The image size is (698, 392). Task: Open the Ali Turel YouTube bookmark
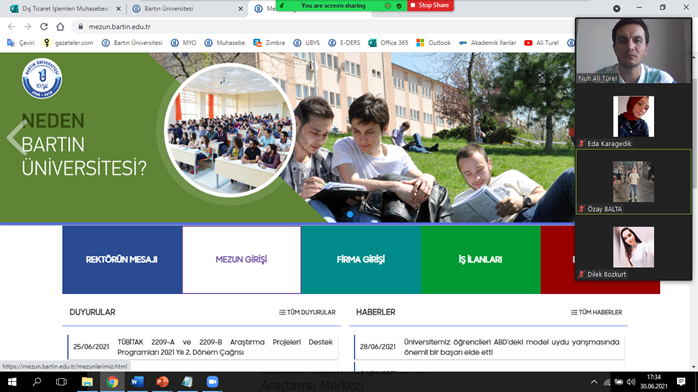tap(541, 43)
